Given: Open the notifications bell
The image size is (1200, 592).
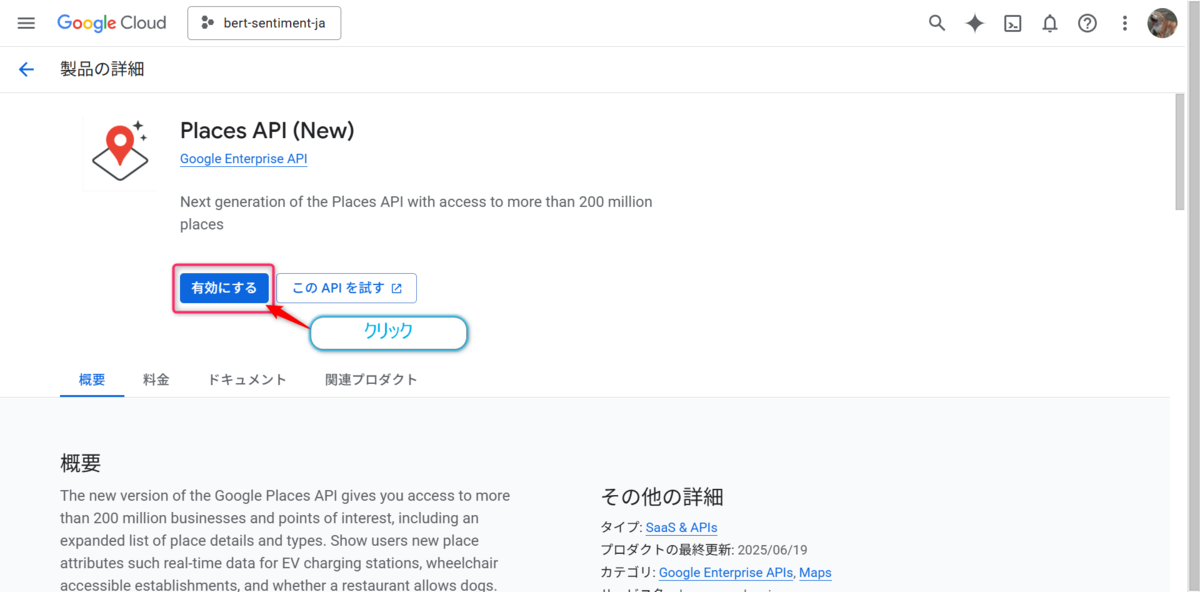Looking at the screenshot, I should [x=1050, y=23].
